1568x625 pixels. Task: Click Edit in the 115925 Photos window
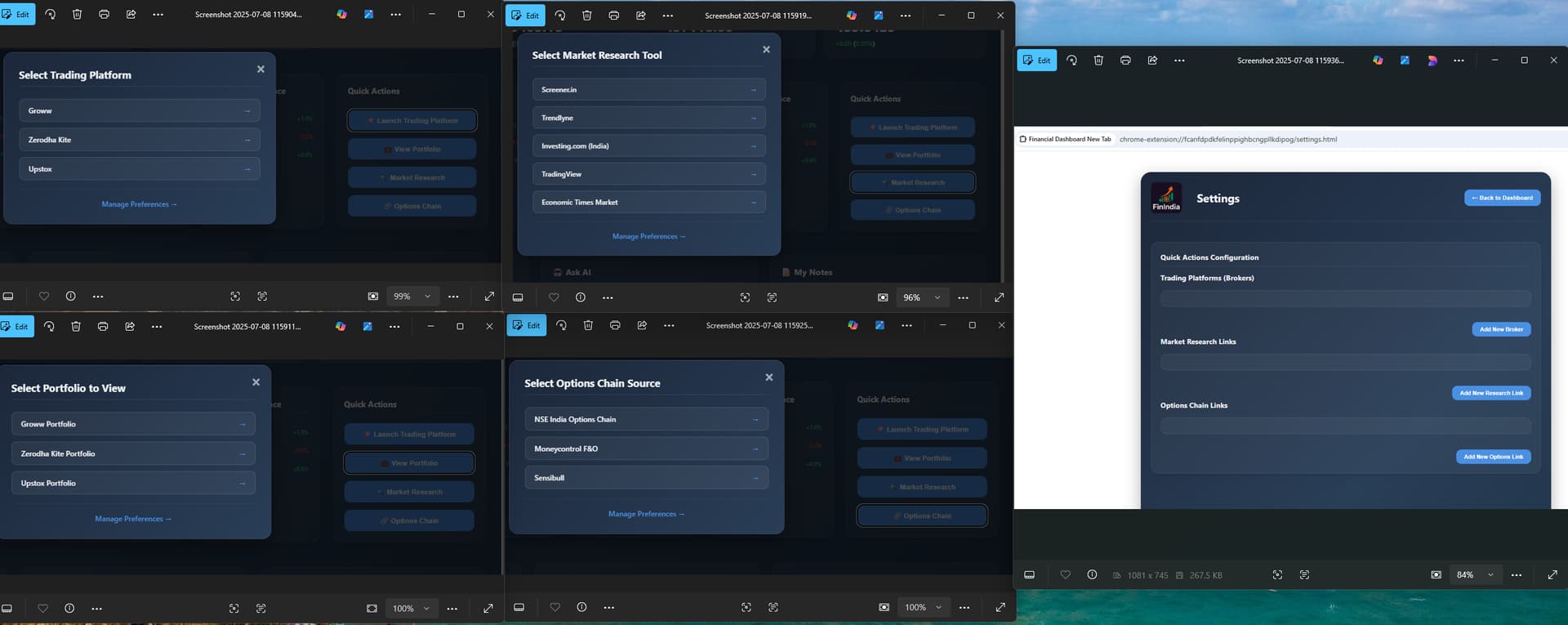tap(527, 325)
